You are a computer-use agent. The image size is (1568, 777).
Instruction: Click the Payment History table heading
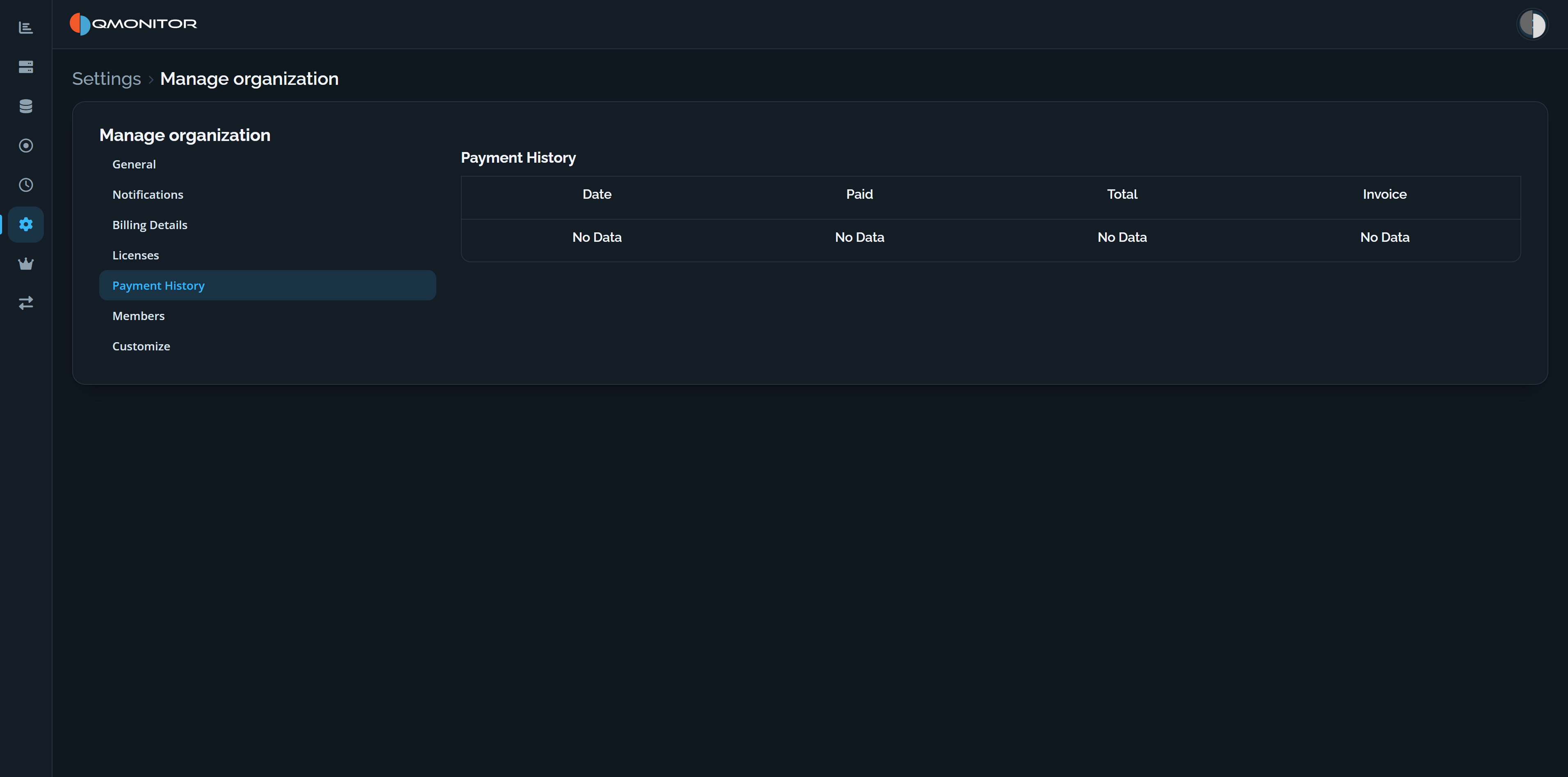coord(518,158)
